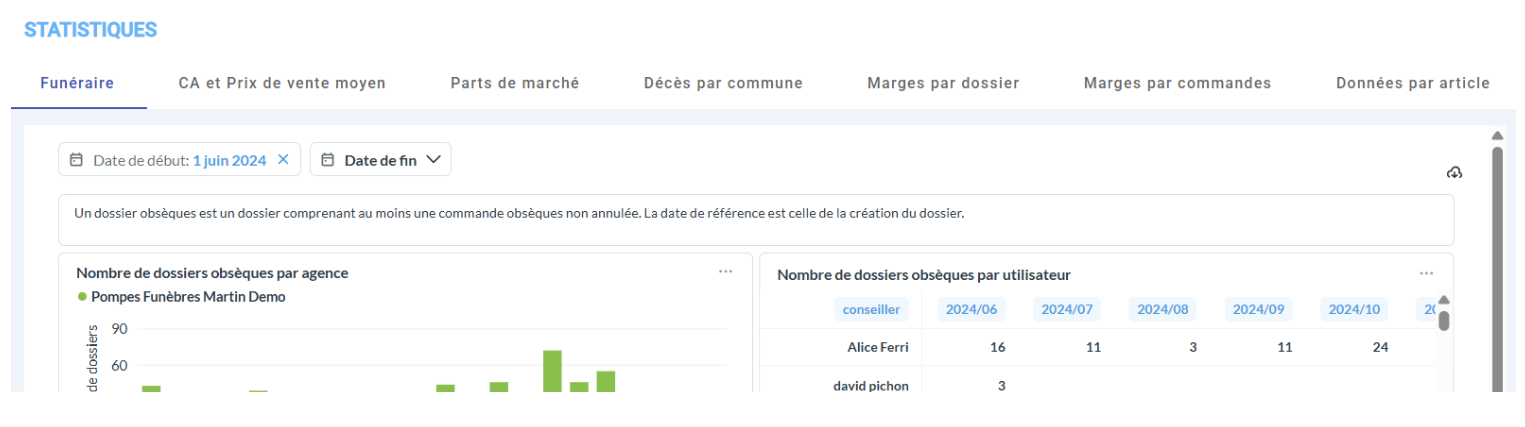The height and width of the screenshot is (427, 1525).
Task: Click the calendar icon in Date de début
Action: point(77,160)
